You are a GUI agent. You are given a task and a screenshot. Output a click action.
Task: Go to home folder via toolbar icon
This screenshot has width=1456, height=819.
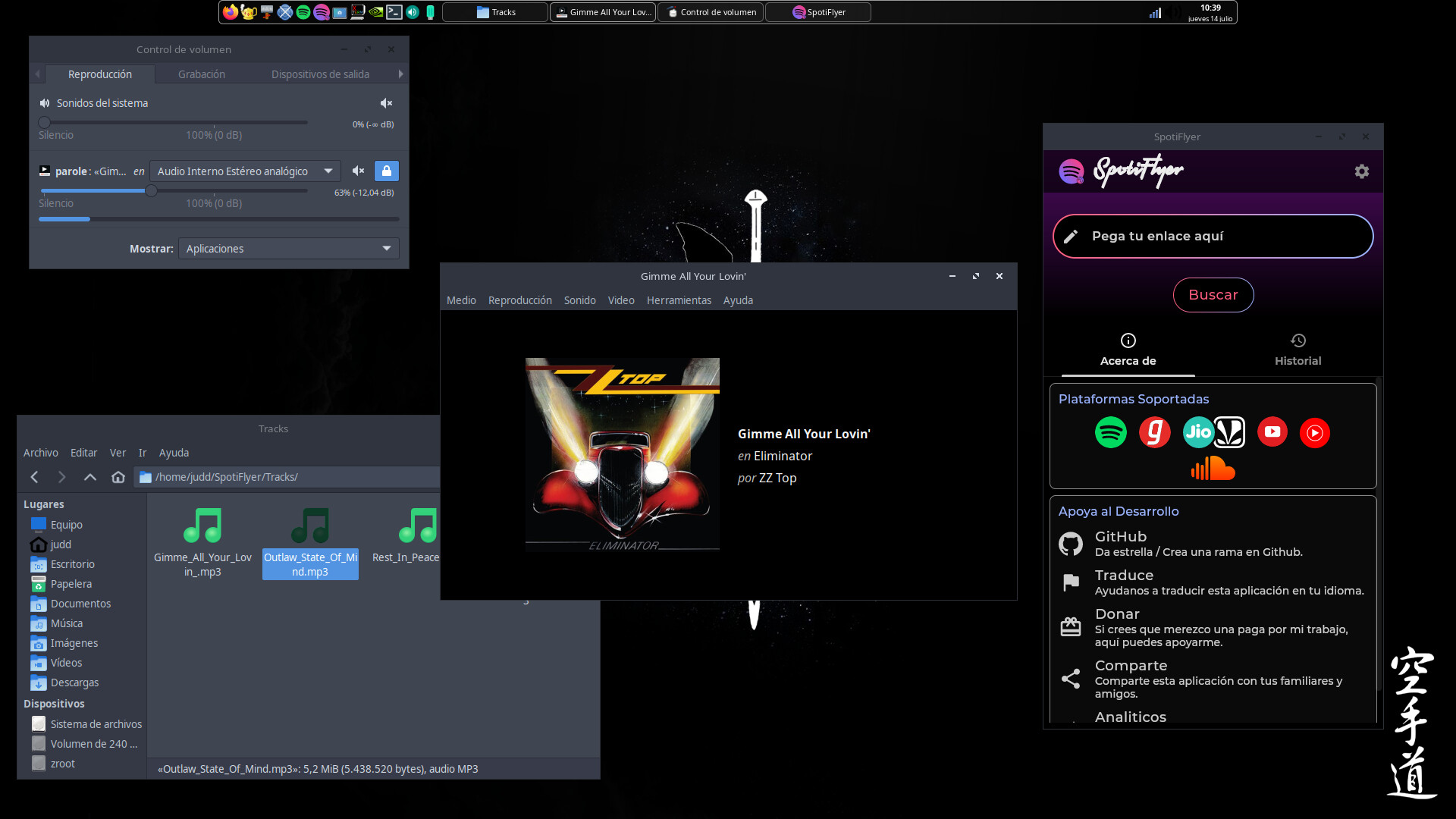click(118, 477)
